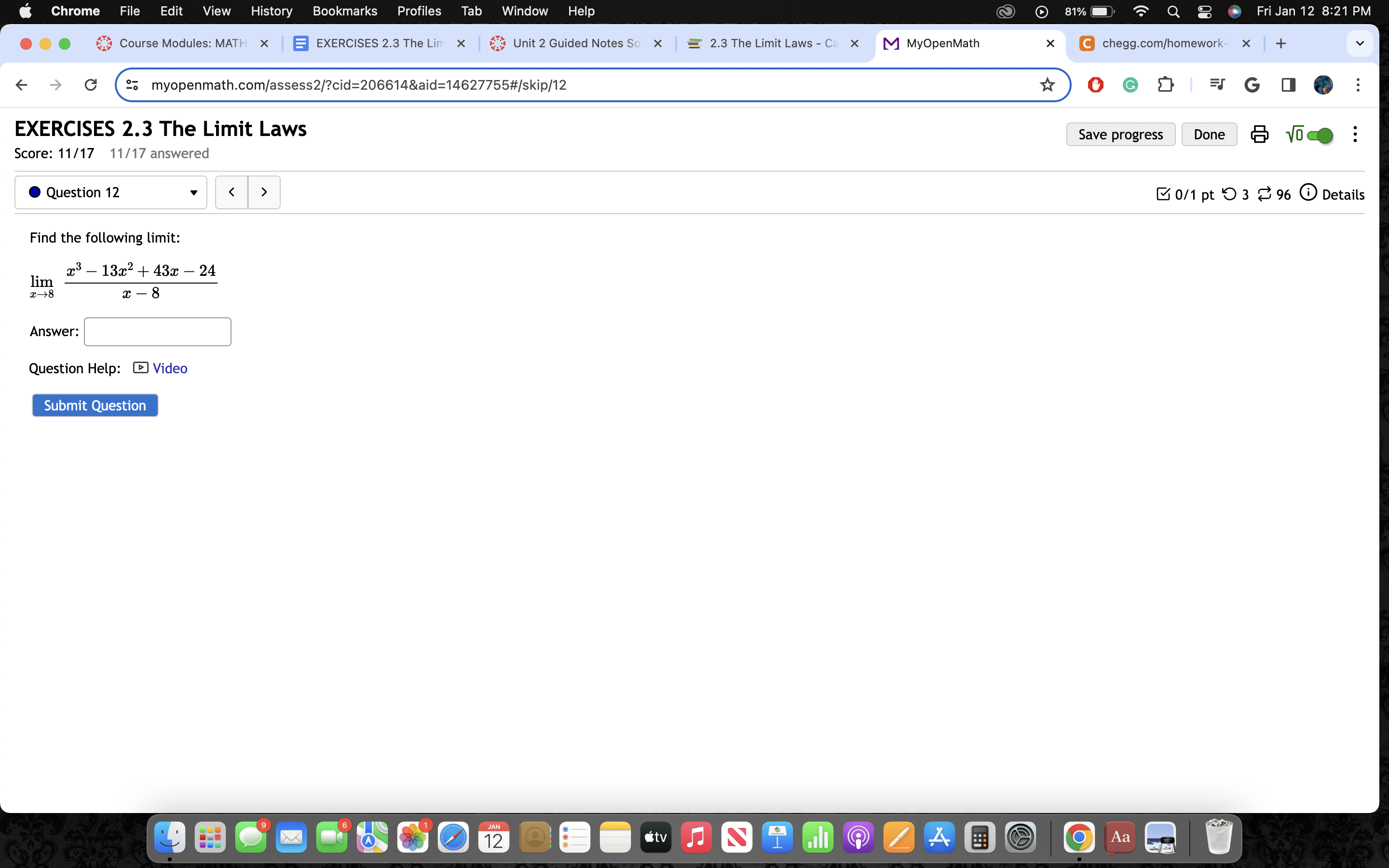This screenshot has height=868, width=1389.
Task: Open the Video help link
Action: click(169, 368)
